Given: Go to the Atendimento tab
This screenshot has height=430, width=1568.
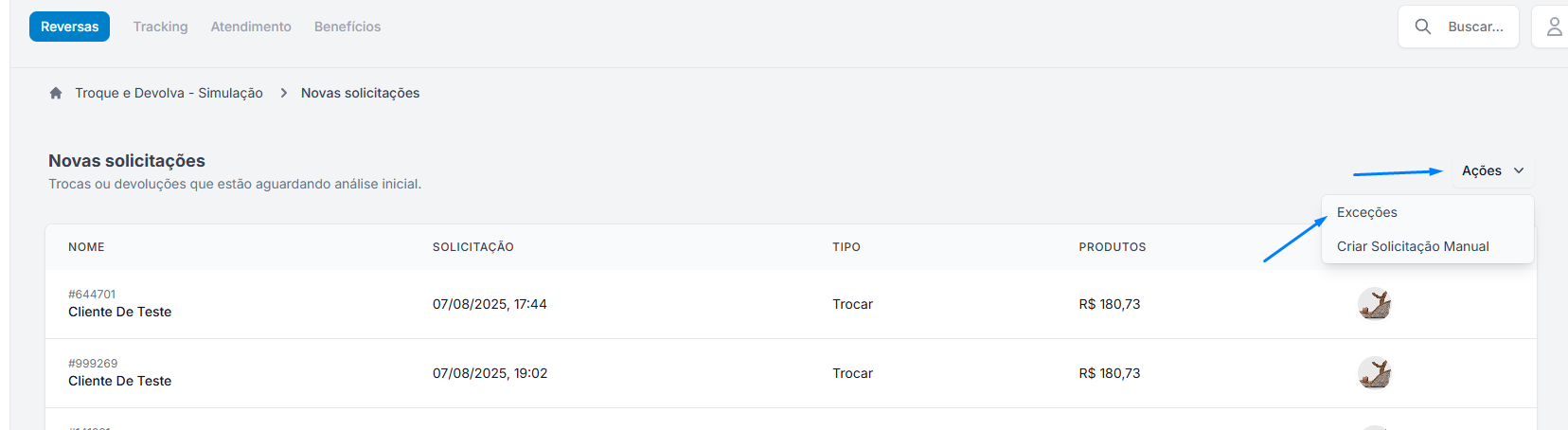Looking at the screenshot, I should 251,27.
